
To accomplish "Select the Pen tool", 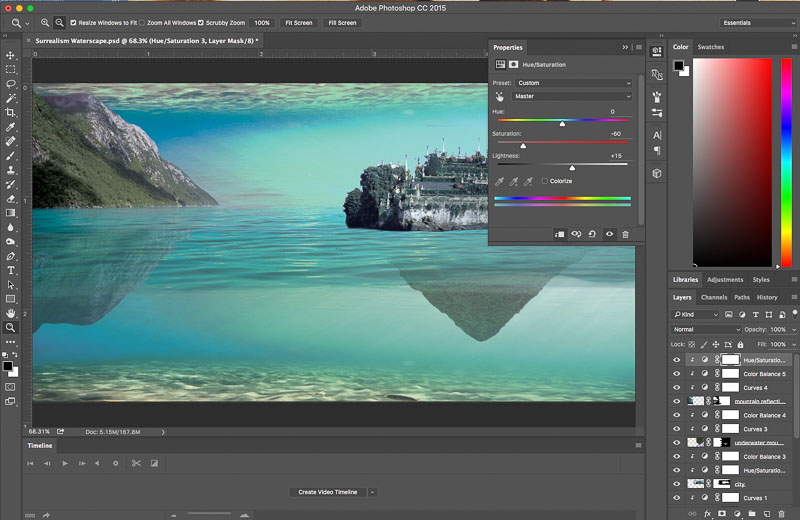I will tap(10, 256).
